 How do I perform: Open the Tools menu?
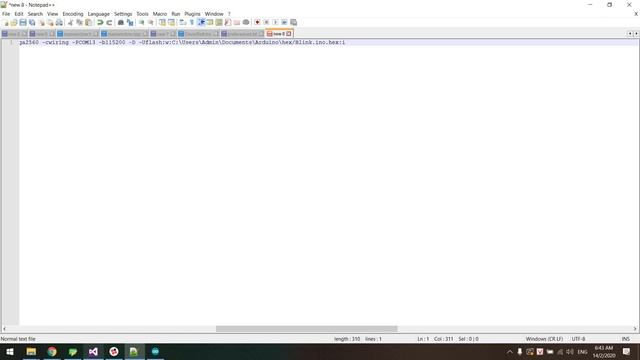click(x=142, y=14)
